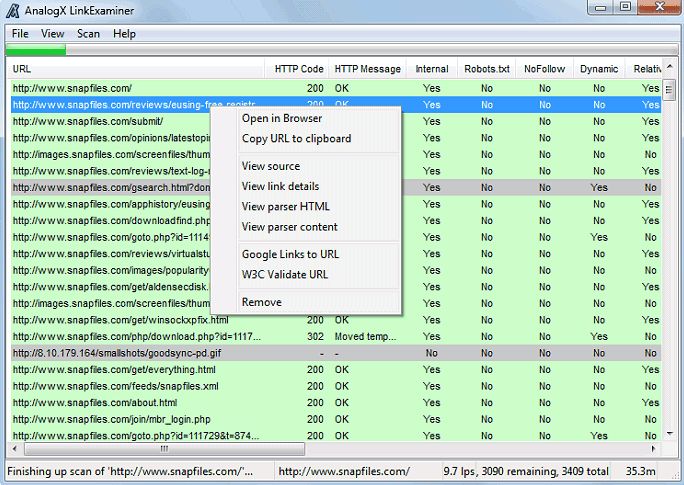Click the status bar http://www.snapfiles.com/ URL
Screen dimensions: 684x485
(x=344, y=471)
